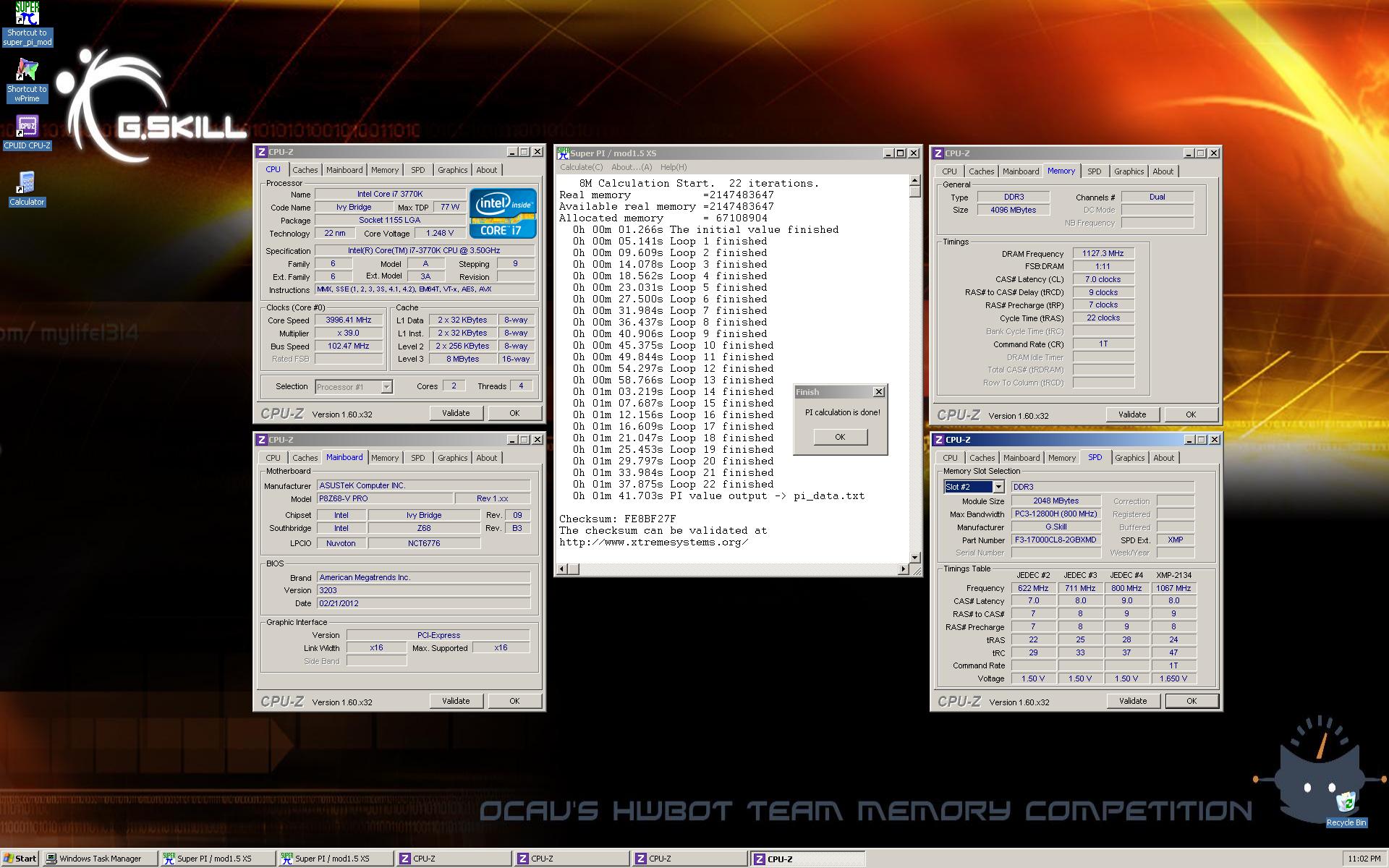Click the memory Size value 4096 MBytes
Image resolution: width=1389 pixels, height=868 pixels.
point(1013,210)
